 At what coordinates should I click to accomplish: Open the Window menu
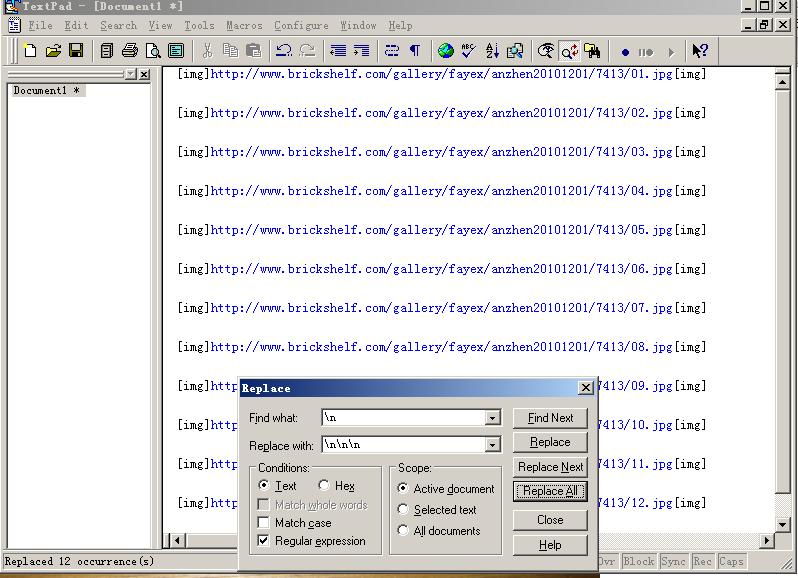point(358,25)
